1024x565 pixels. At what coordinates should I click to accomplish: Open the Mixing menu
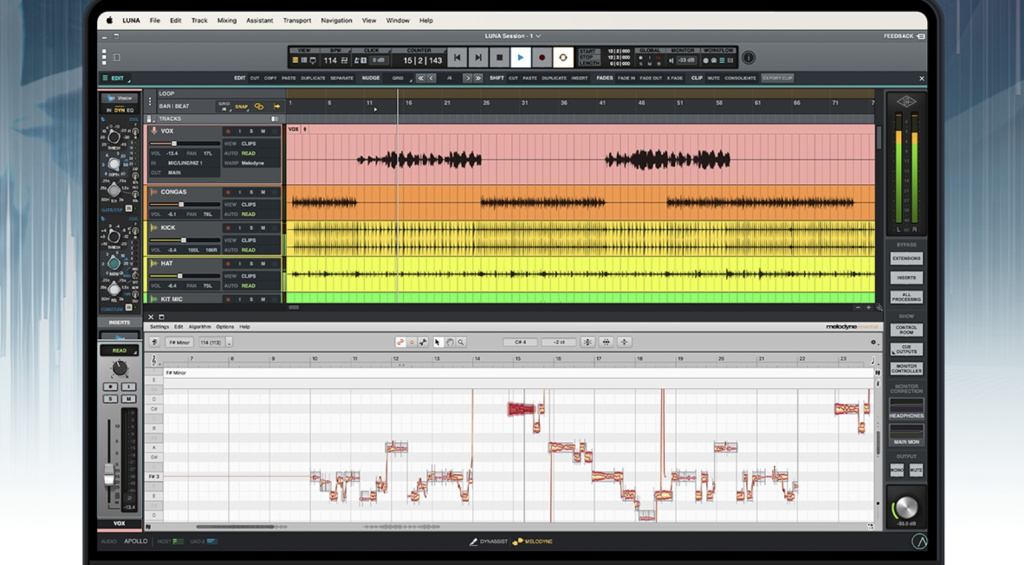pyautogui.click(x=227, y=20)
